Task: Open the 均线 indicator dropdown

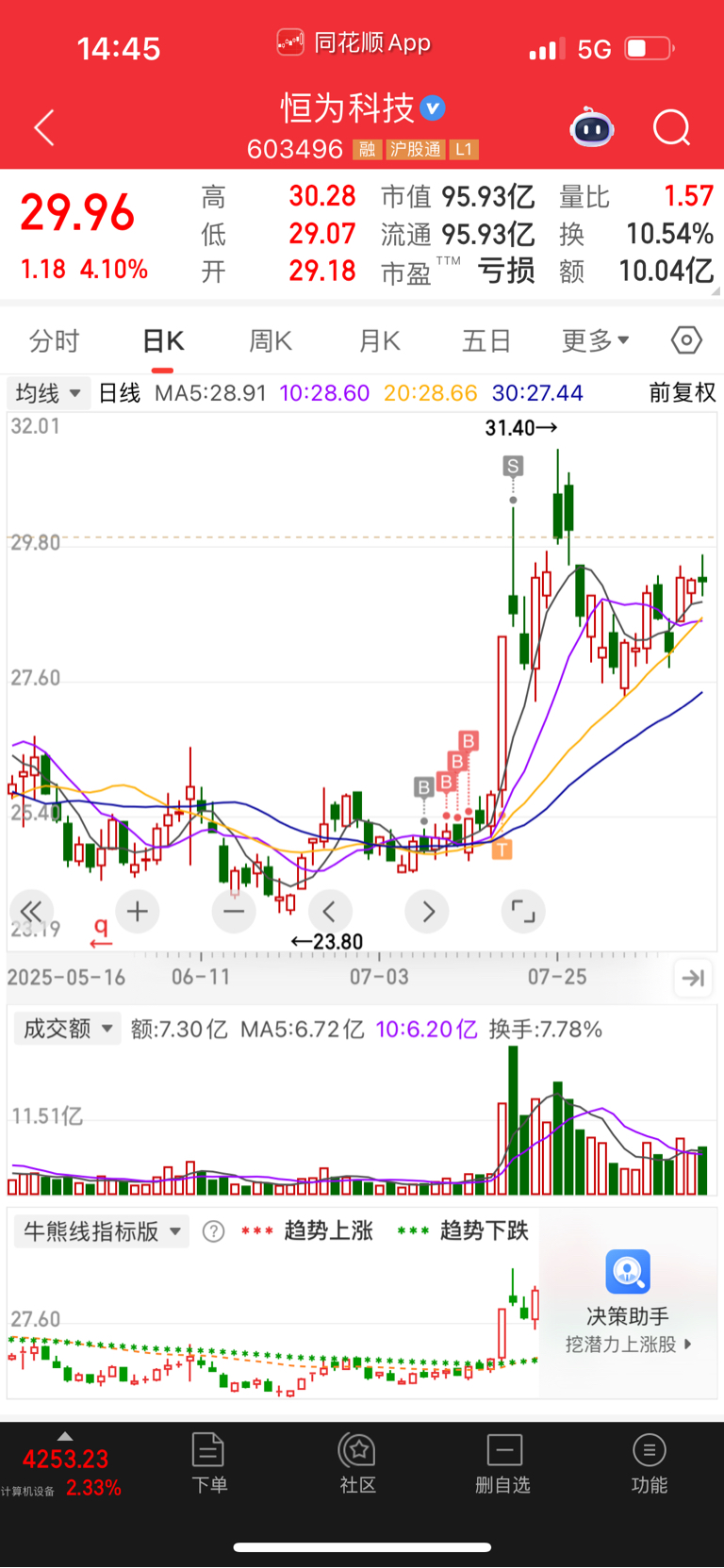Action: point(48,393)
